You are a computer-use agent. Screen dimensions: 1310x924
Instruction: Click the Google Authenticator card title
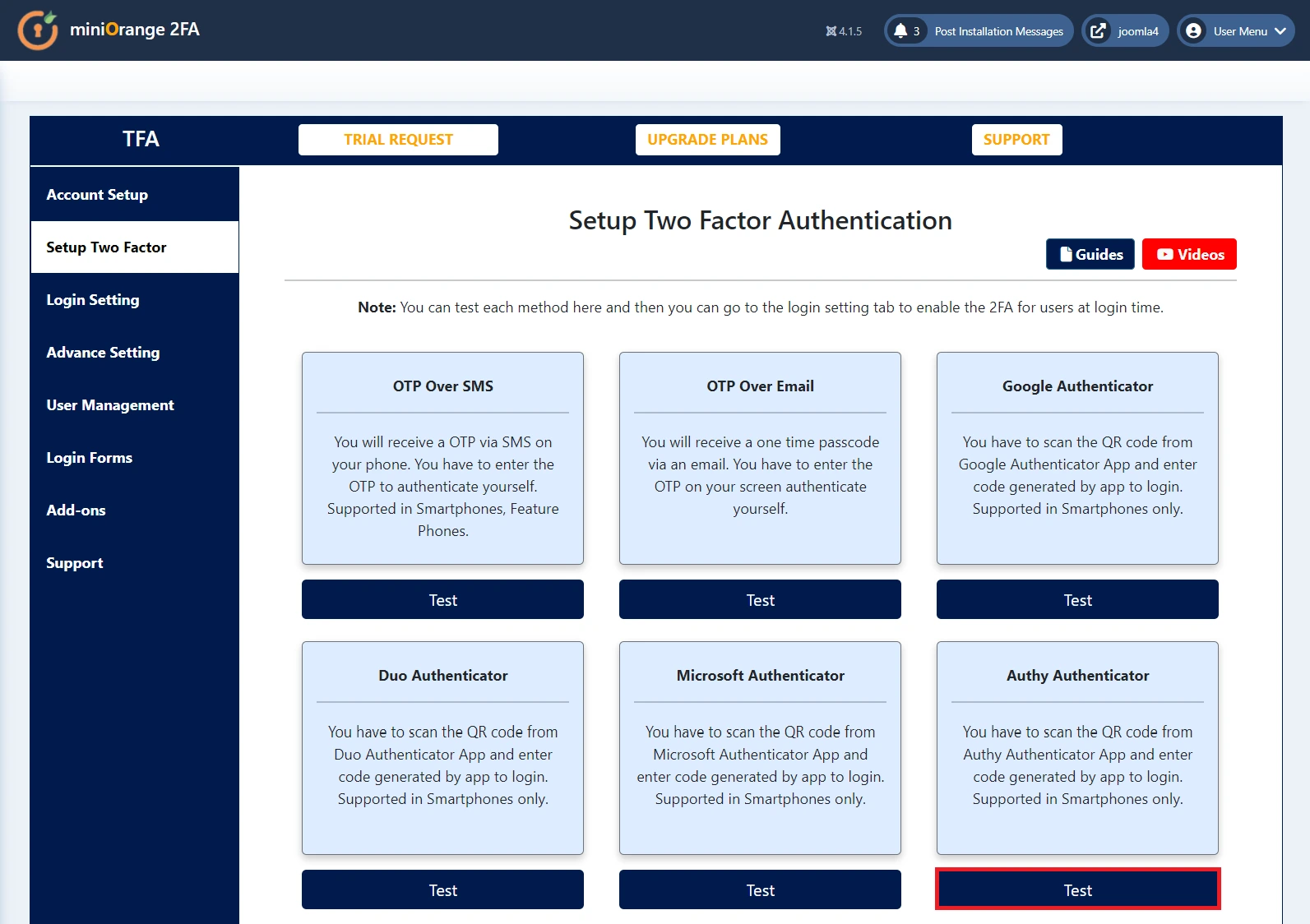pyautogui.click(x=1077, y=386)
